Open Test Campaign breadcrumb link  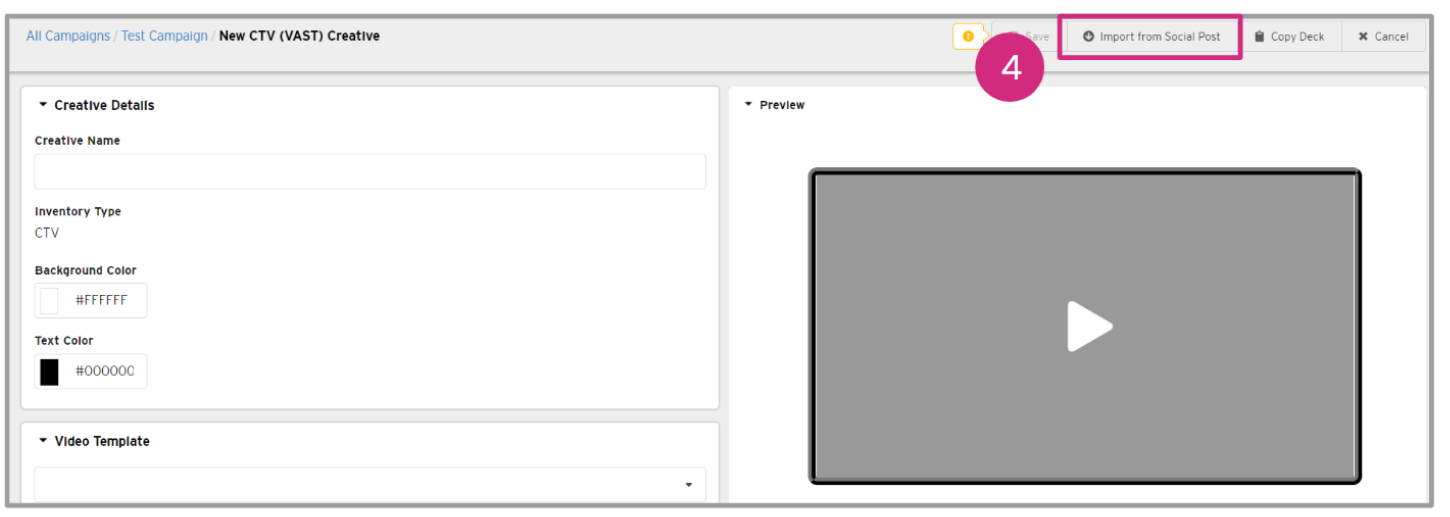pyautogui.click(x=164, y=36)
